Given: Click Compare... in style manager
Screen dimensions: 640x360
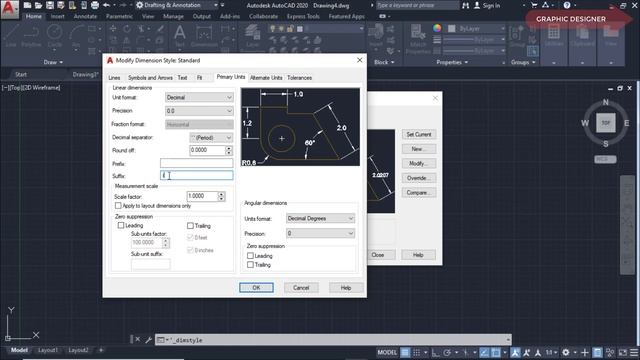Looking at the screenshot, I should (x=419, y=193).
